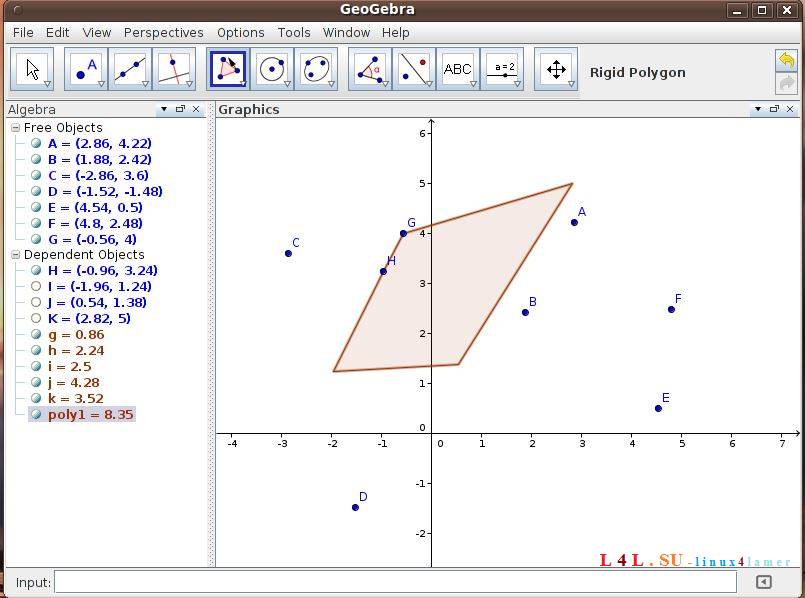Choose the Angle measurement tool
The image size is (805, 598).
point(368,68)
